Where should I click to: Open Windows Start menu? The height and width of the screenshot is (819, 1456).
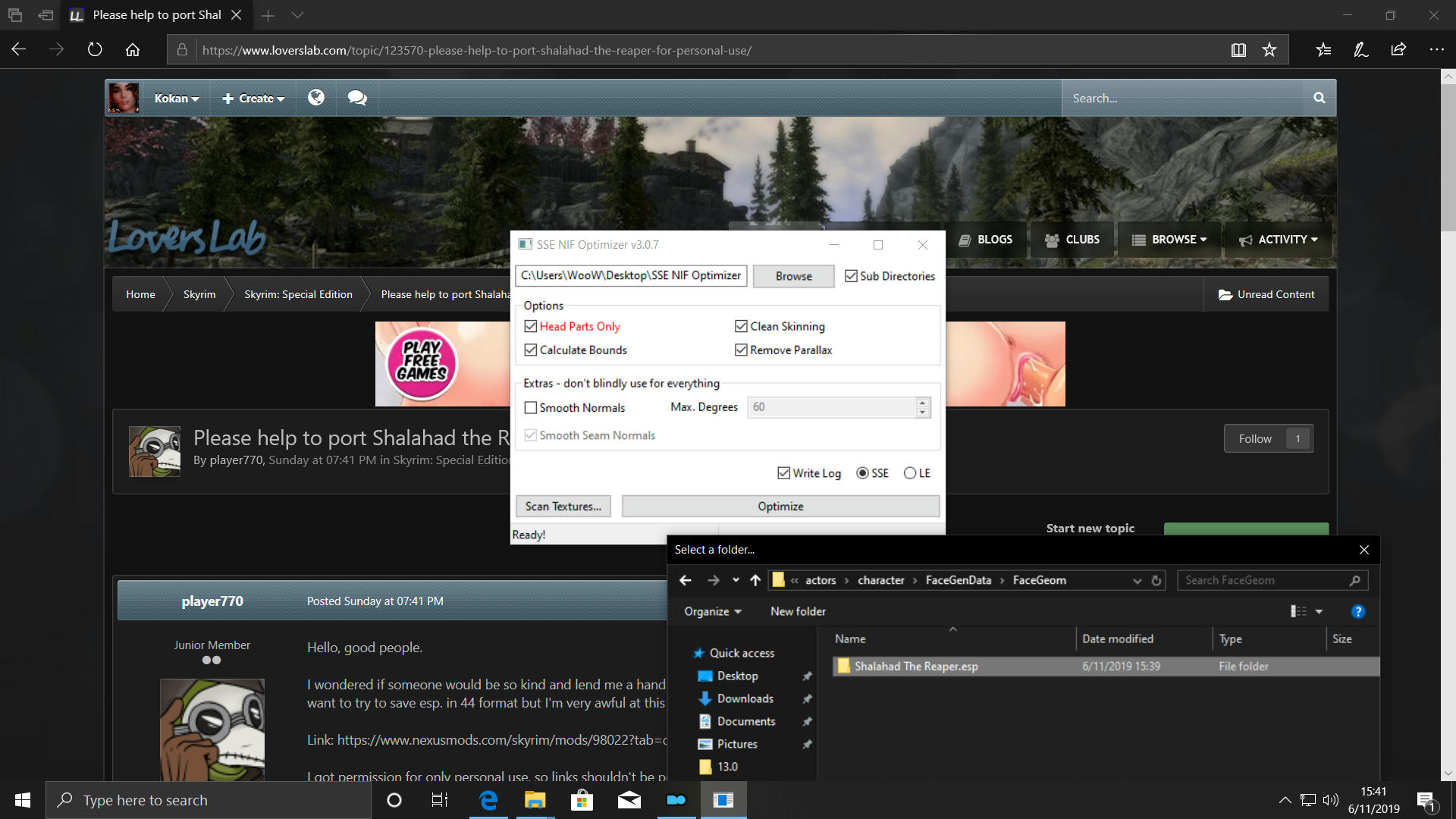point(23,800)
